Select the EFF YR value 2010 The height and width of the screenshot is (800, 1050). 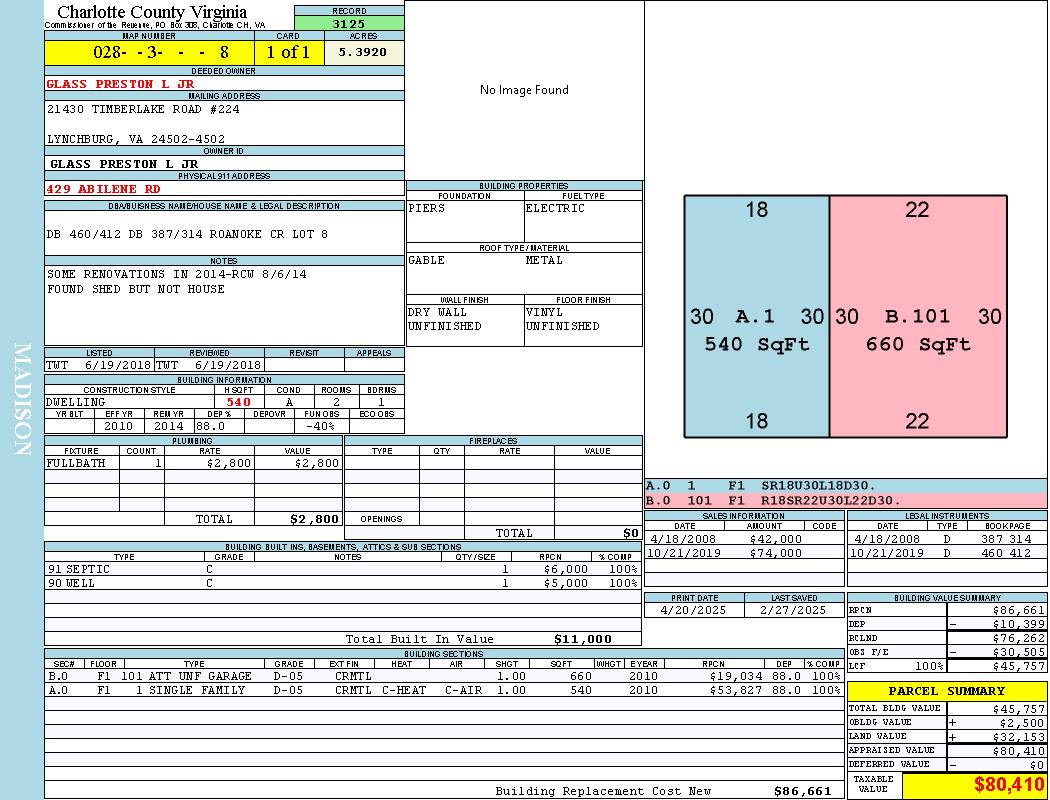[x=119, y=426]
